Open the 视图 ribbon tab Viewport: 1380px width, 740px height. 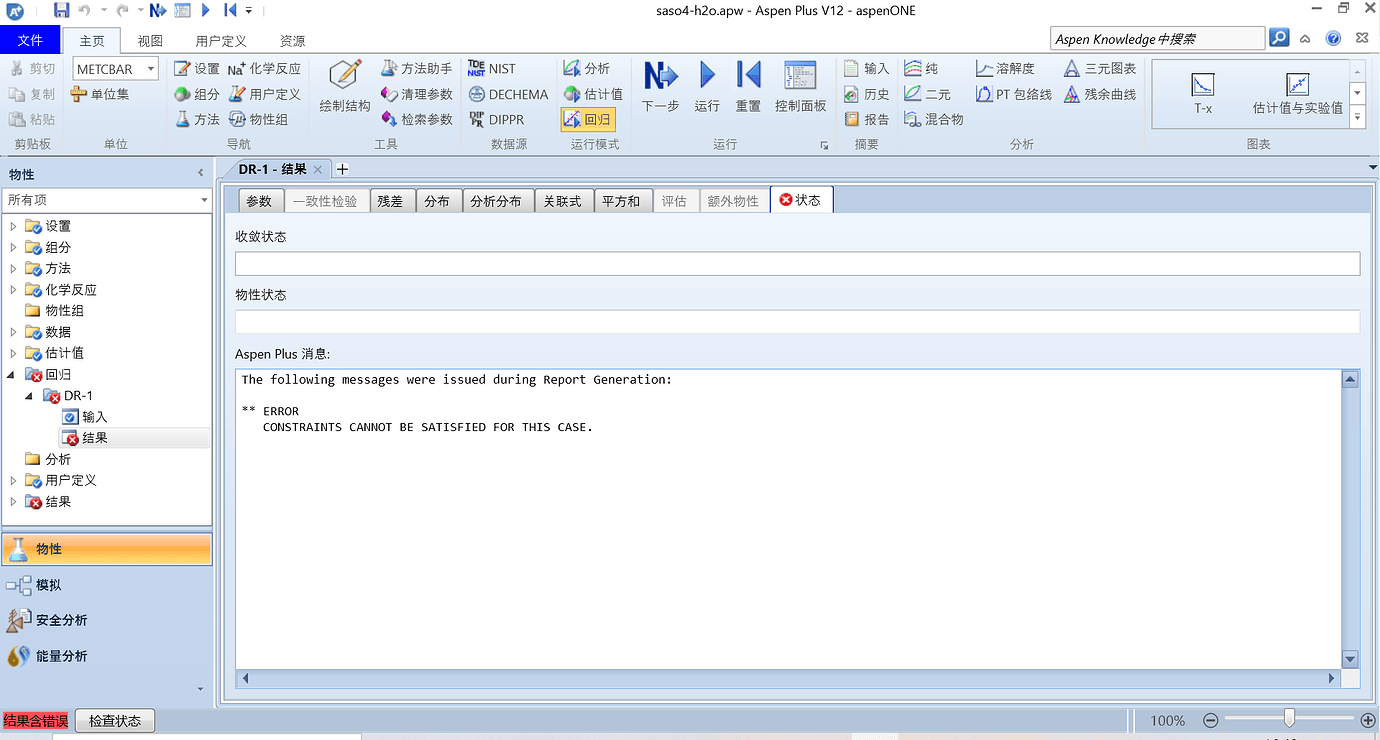[150, 41]
